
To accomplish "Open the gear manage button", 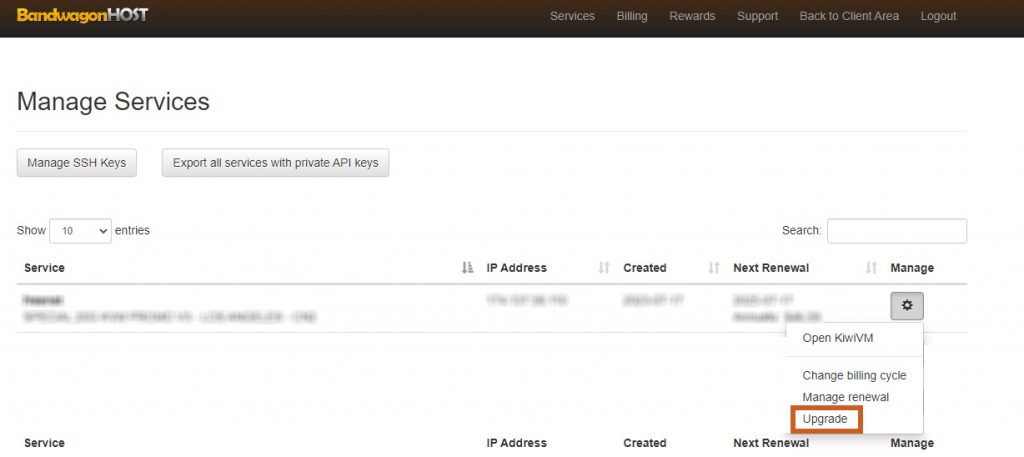I will [x=907, y=306].
